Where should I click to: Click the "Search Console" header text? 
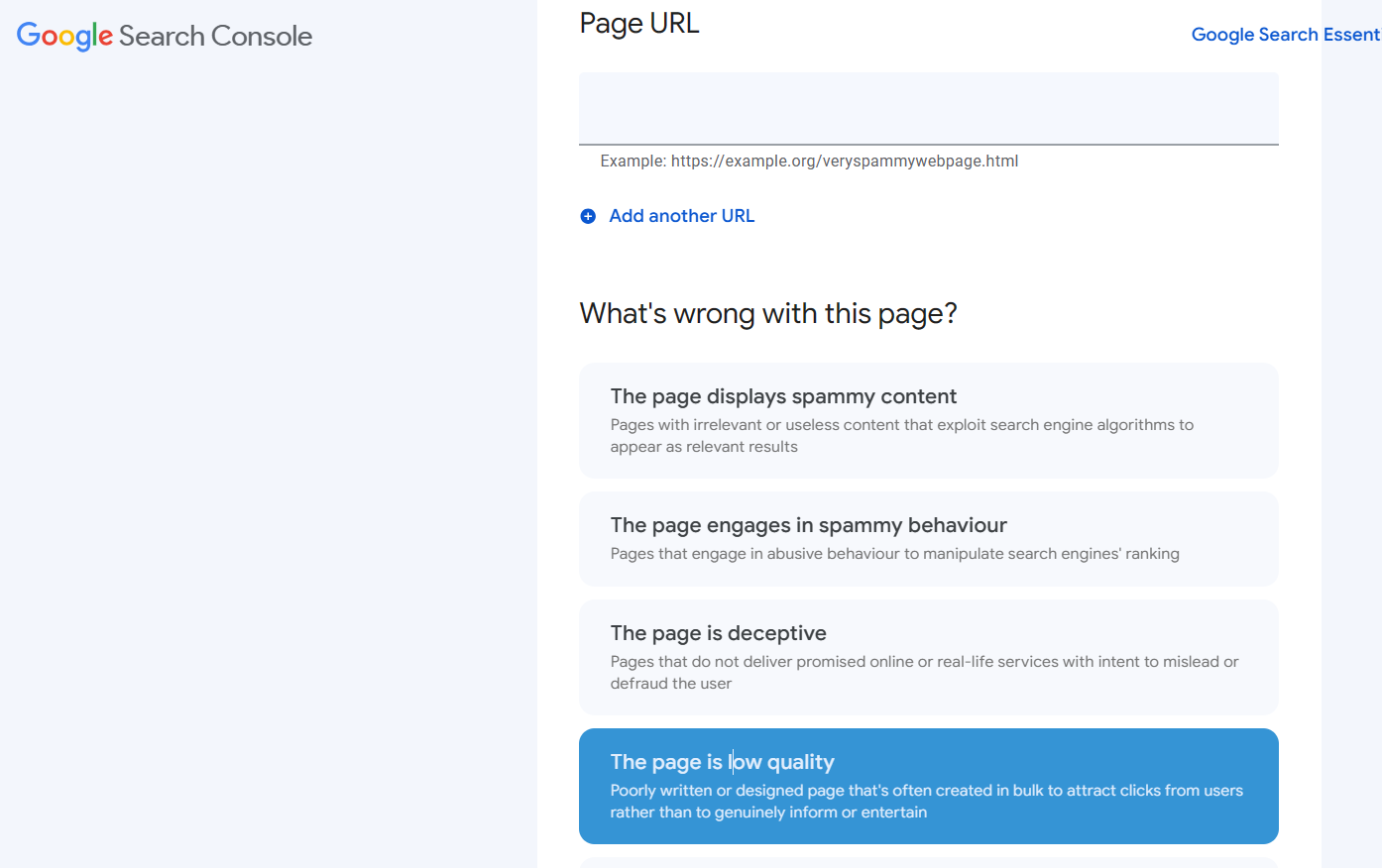(x=216, y=36)
